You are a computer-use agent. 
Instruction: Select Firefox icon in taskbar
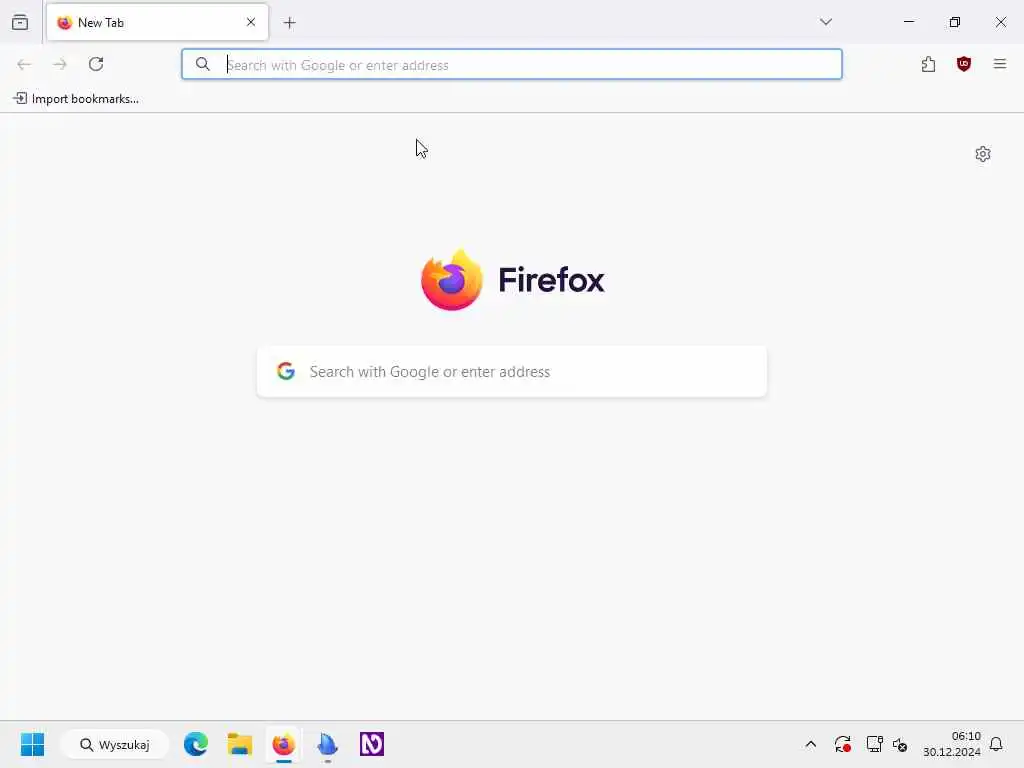pos(283,744)
